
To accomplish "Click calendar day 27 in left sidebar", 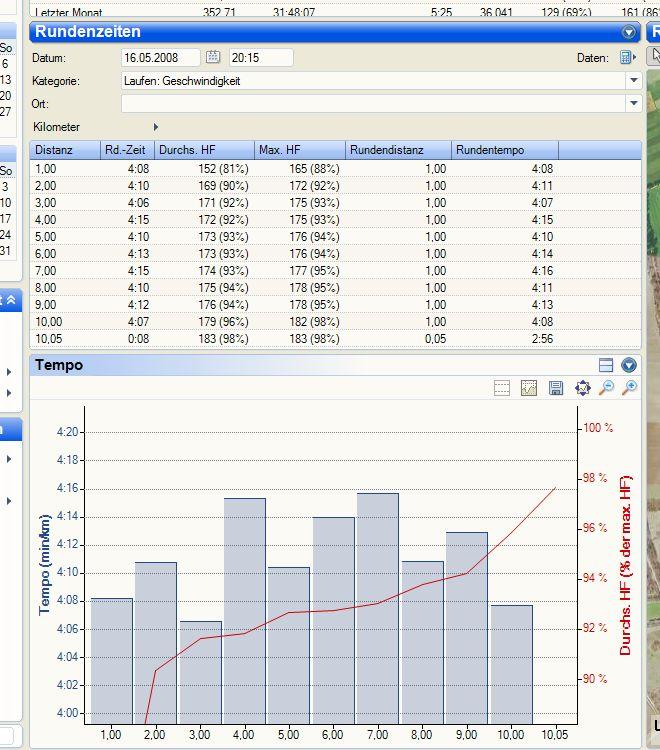I will pyautogui.click(x=5, y=111).
